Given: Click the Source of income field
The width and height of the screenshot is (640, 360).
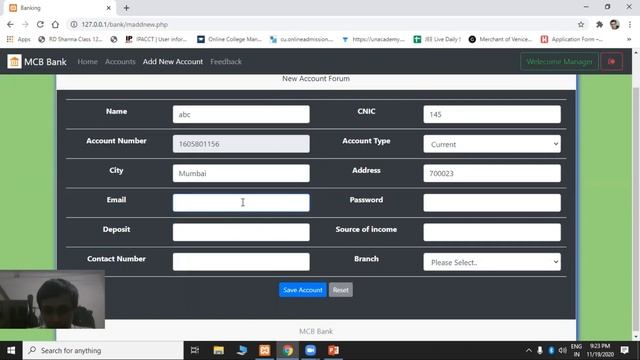Looking at the screenshot, I should (x=492, y=232).
